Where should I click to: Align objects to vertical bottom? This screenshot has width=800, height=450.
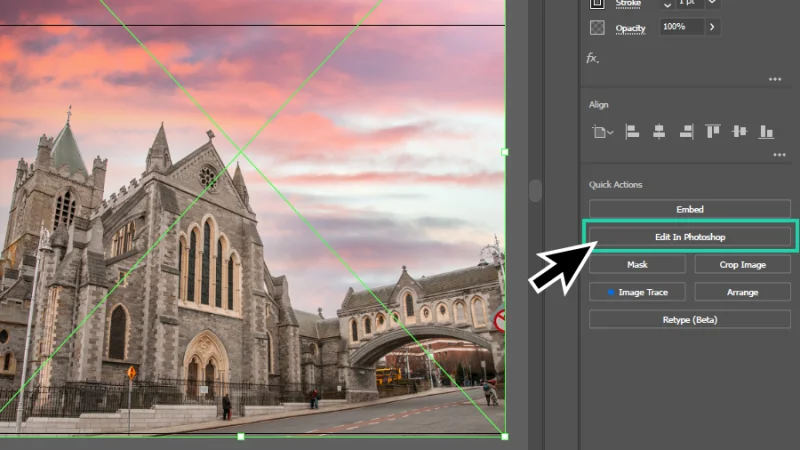(766, 132)
